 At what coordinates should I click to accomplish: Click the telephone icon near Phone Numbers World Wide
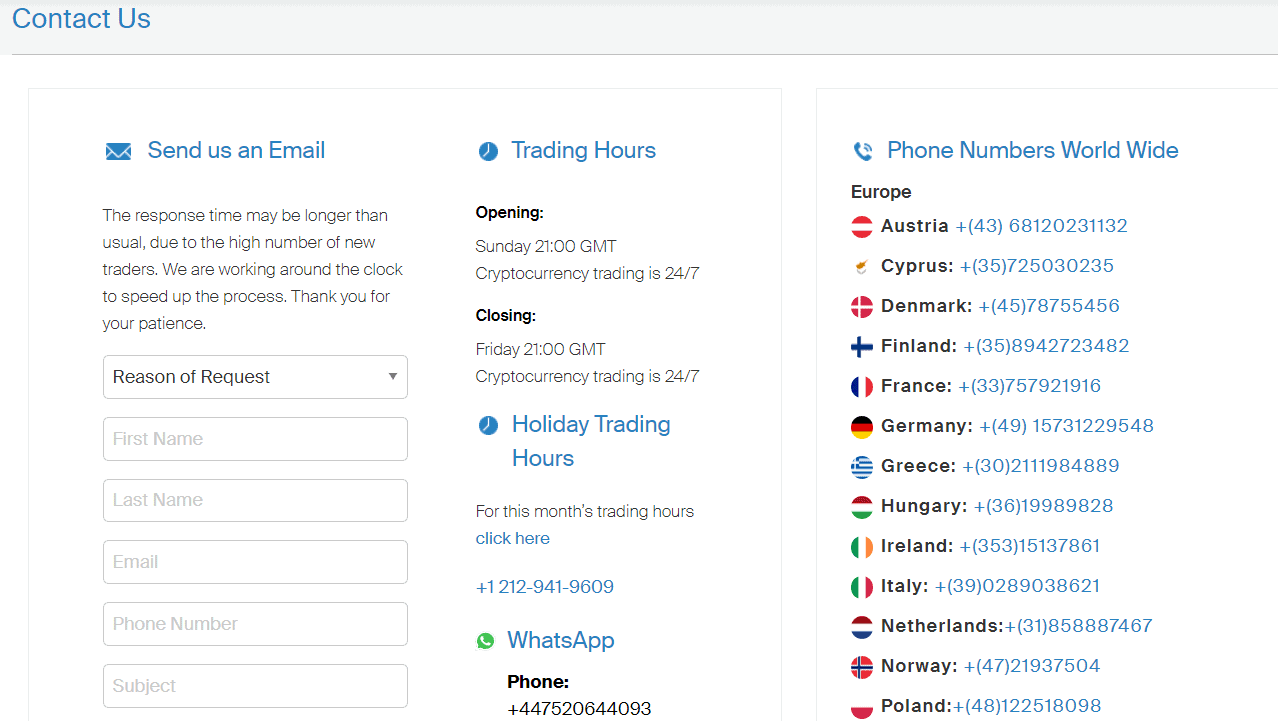[x=862, y=151]
